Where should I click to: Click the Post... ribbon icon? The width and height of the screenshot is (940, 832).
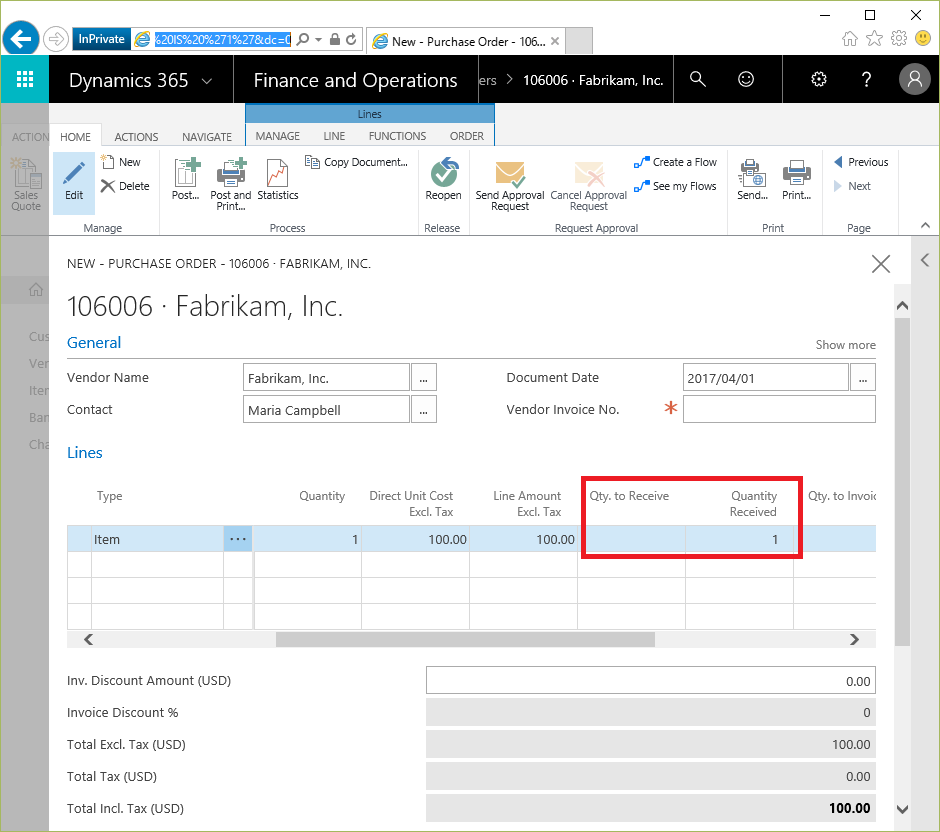pyautogui.click(x=186, y=179)
